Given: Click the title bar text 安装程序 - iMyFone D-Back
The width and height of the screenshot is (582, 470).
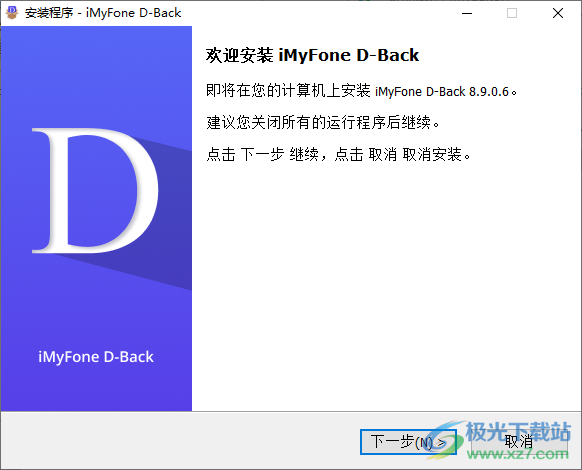Looking at the screenshot, I should [103, 13].
